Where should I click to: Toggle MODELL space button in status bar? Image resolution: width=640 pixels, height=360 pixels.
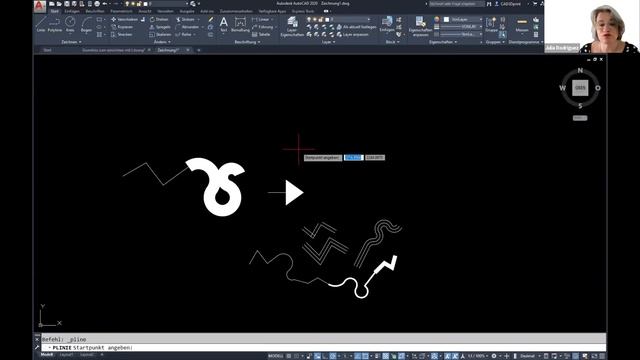pos(276,356)
